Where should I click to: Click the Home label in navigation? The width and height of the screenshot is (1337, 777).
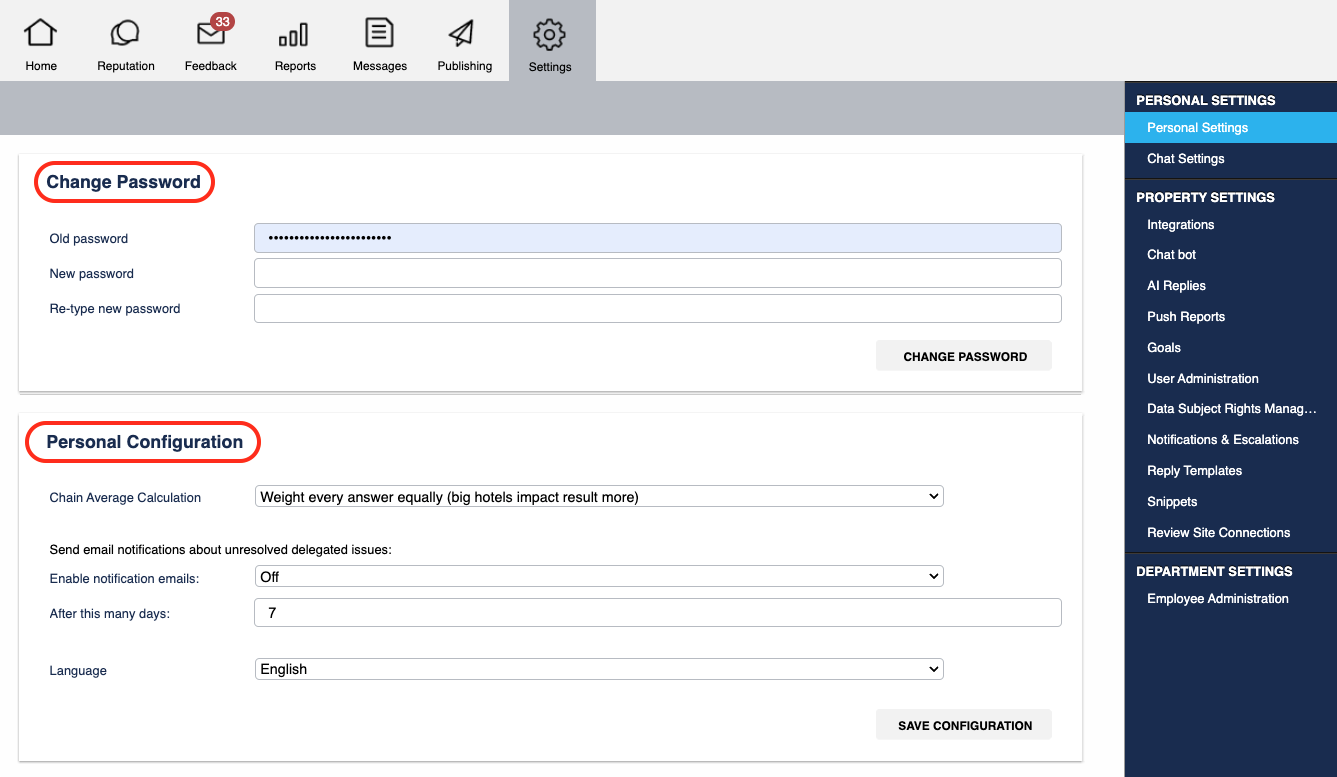(41, 66)
